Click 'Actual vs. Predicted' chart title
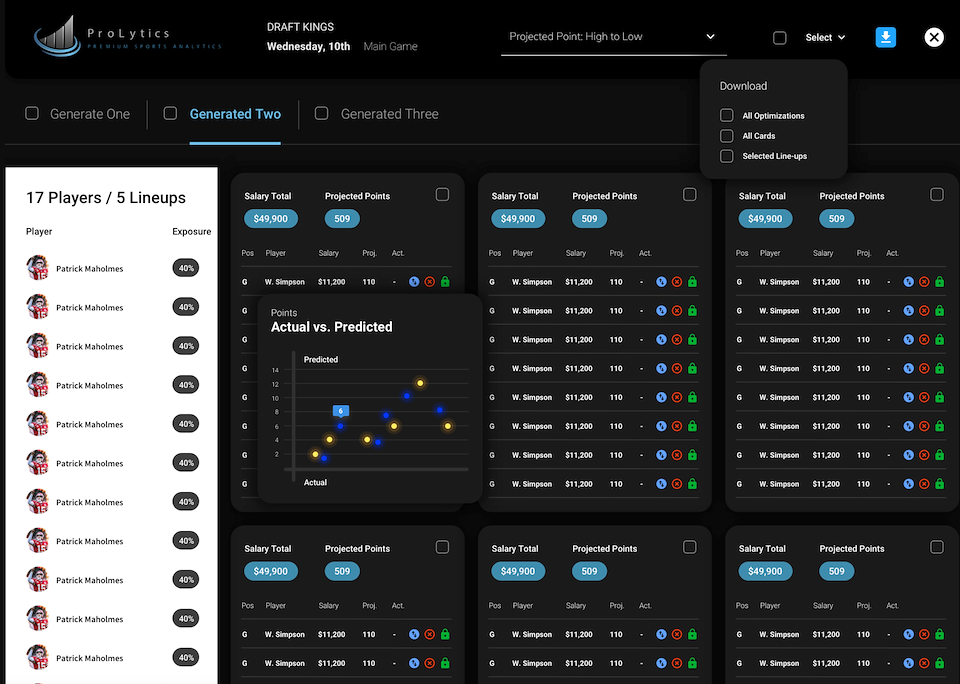Screen dimensions: 960x684 click(x=331, y=327)
